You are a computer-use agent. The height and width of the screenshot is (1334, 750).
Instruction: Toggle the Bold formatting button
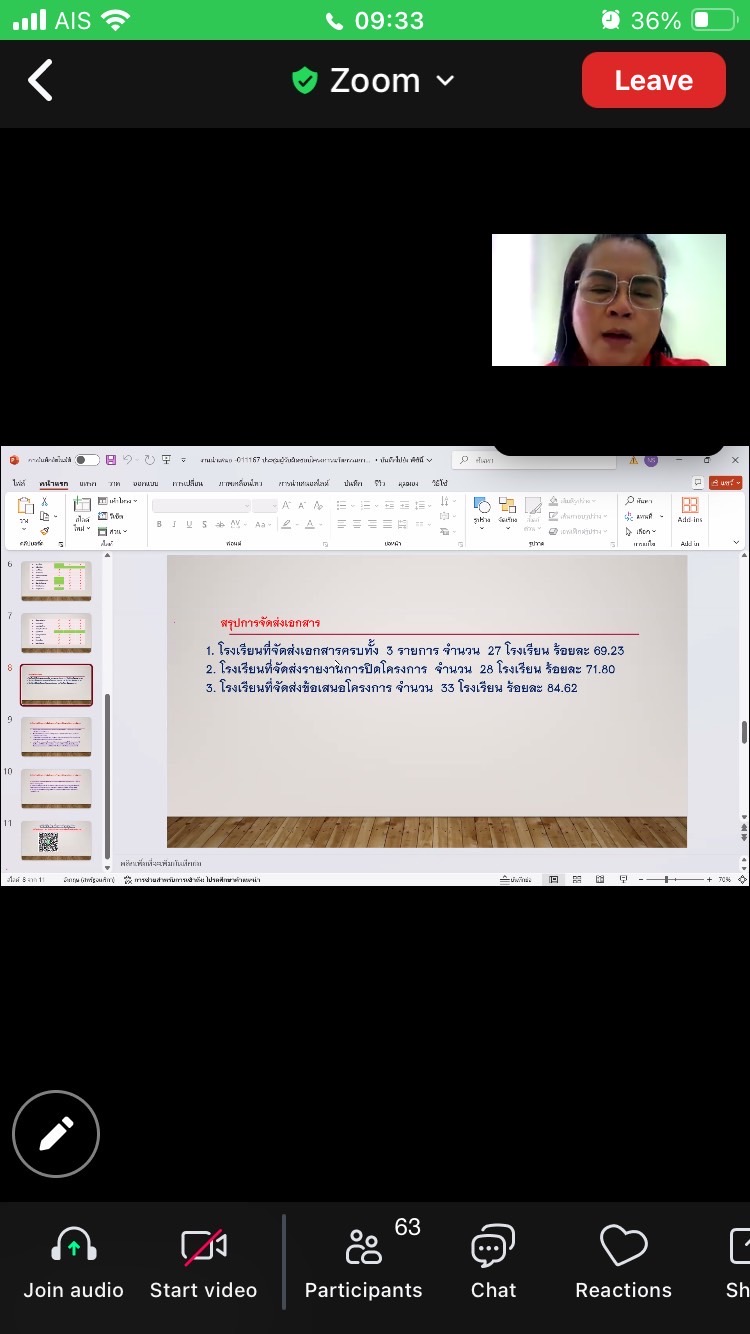coord(159,524)
